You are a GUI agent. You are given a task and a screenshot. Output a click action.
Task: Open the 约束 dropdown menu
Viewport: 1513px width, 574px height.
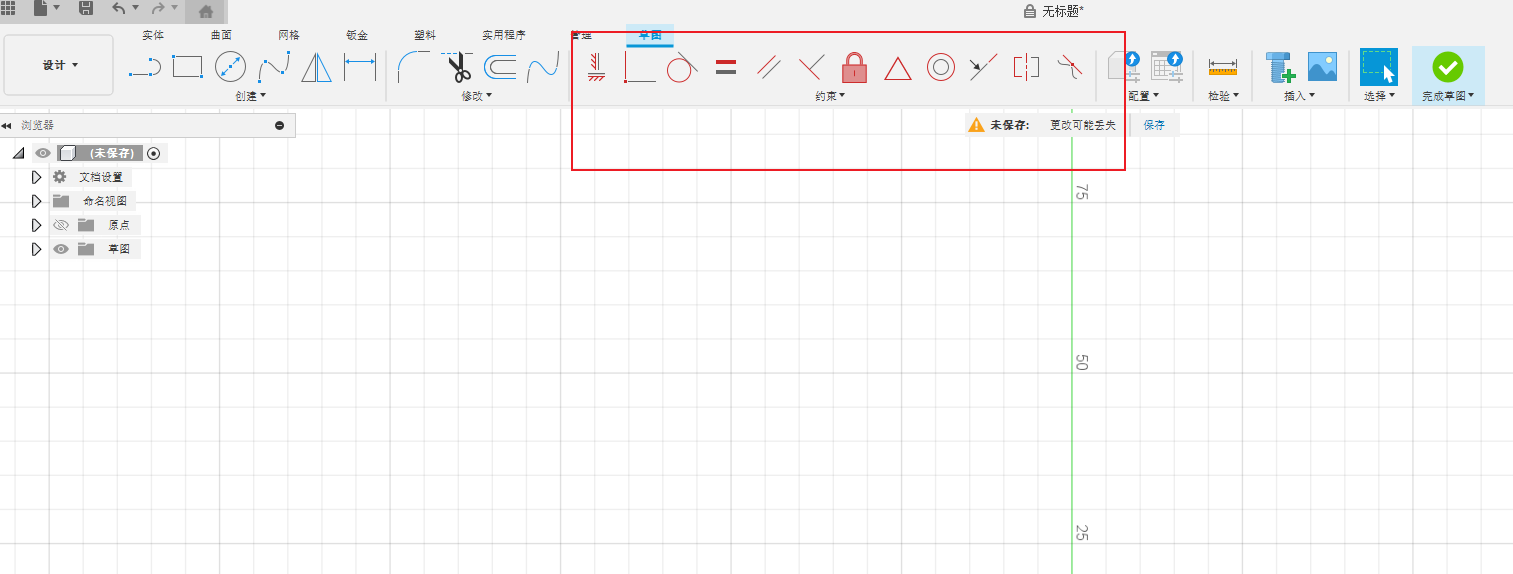pos(830,96)
